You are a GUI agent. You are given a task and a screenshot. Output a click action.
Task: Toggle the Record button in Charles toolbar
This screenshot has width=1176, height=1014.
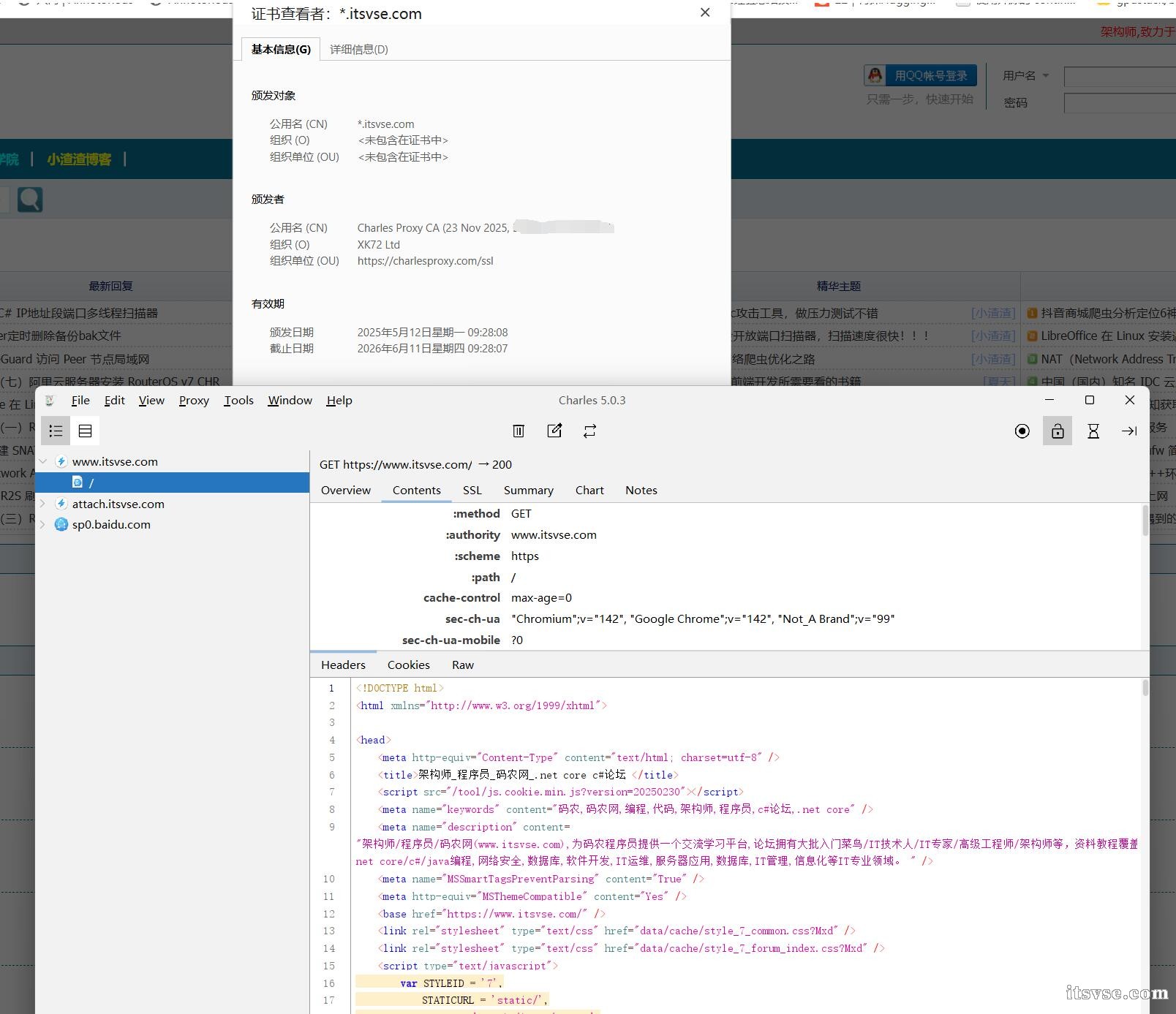pos(1022,431)
